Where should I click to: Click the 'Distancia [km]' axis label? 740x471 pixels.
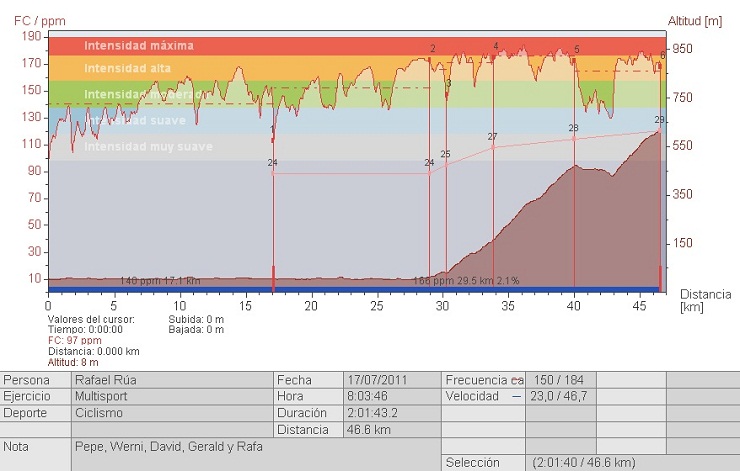pyautogui.click(x=704, y=300)
